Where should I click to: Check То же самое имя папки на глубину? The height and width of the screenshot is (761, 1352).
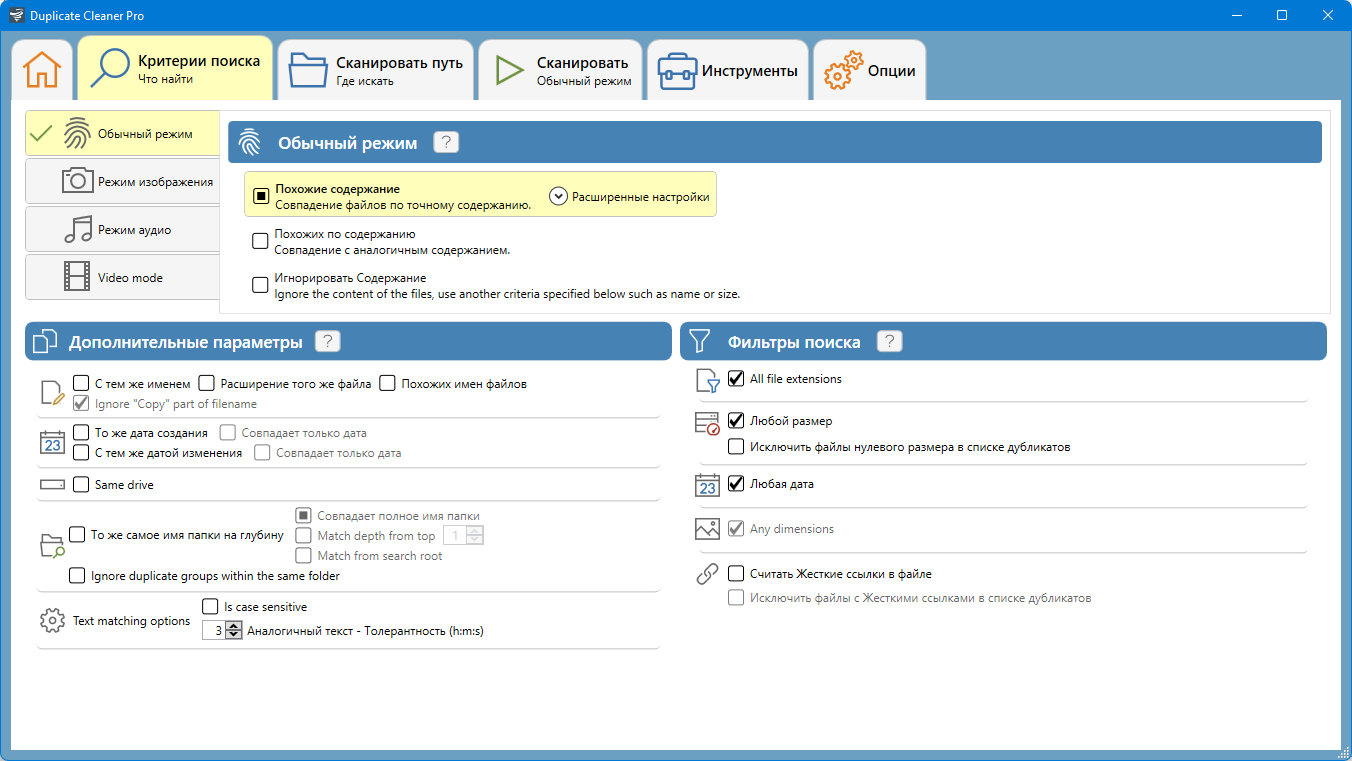coord(77,535)
